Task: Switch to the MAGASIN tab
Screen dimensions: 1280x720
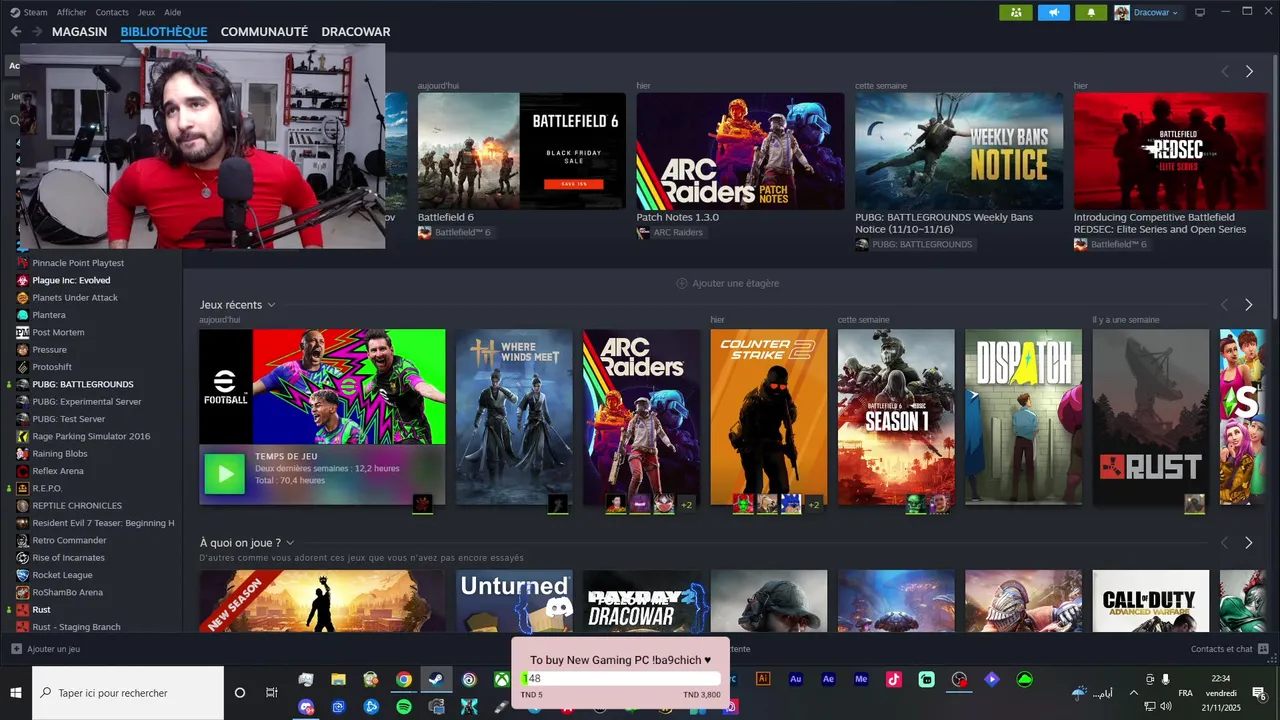Action: 79,32
